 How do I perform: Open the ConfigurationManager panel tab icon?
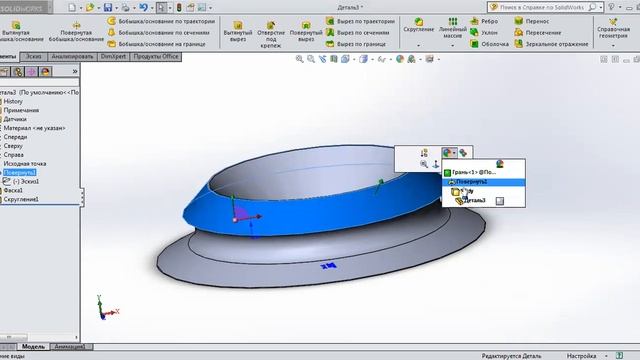tap(18, 72)
